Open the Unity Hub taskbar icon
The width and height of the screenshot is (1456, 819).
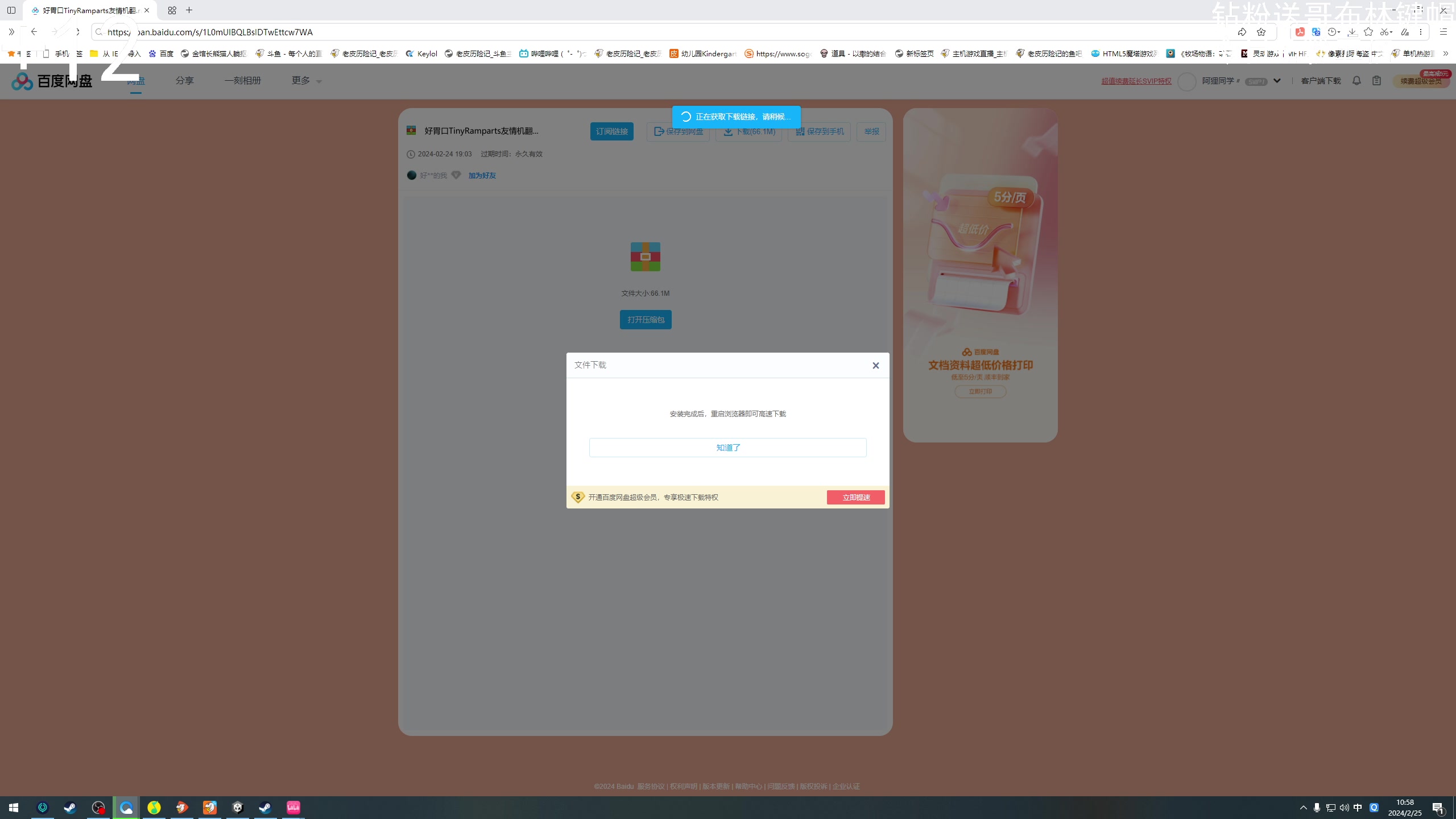[238, 808]
